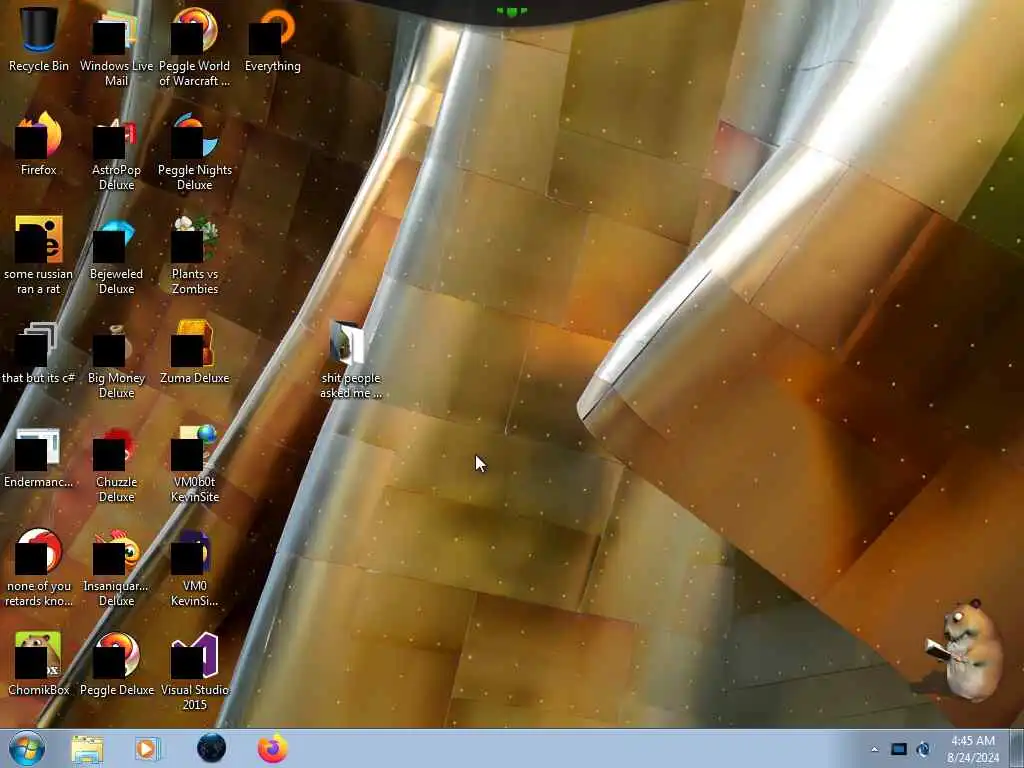This screenshot has height=768, width=1024.
Task: Select the VM0b0t KevinSite shortcut
Action: 195,464
